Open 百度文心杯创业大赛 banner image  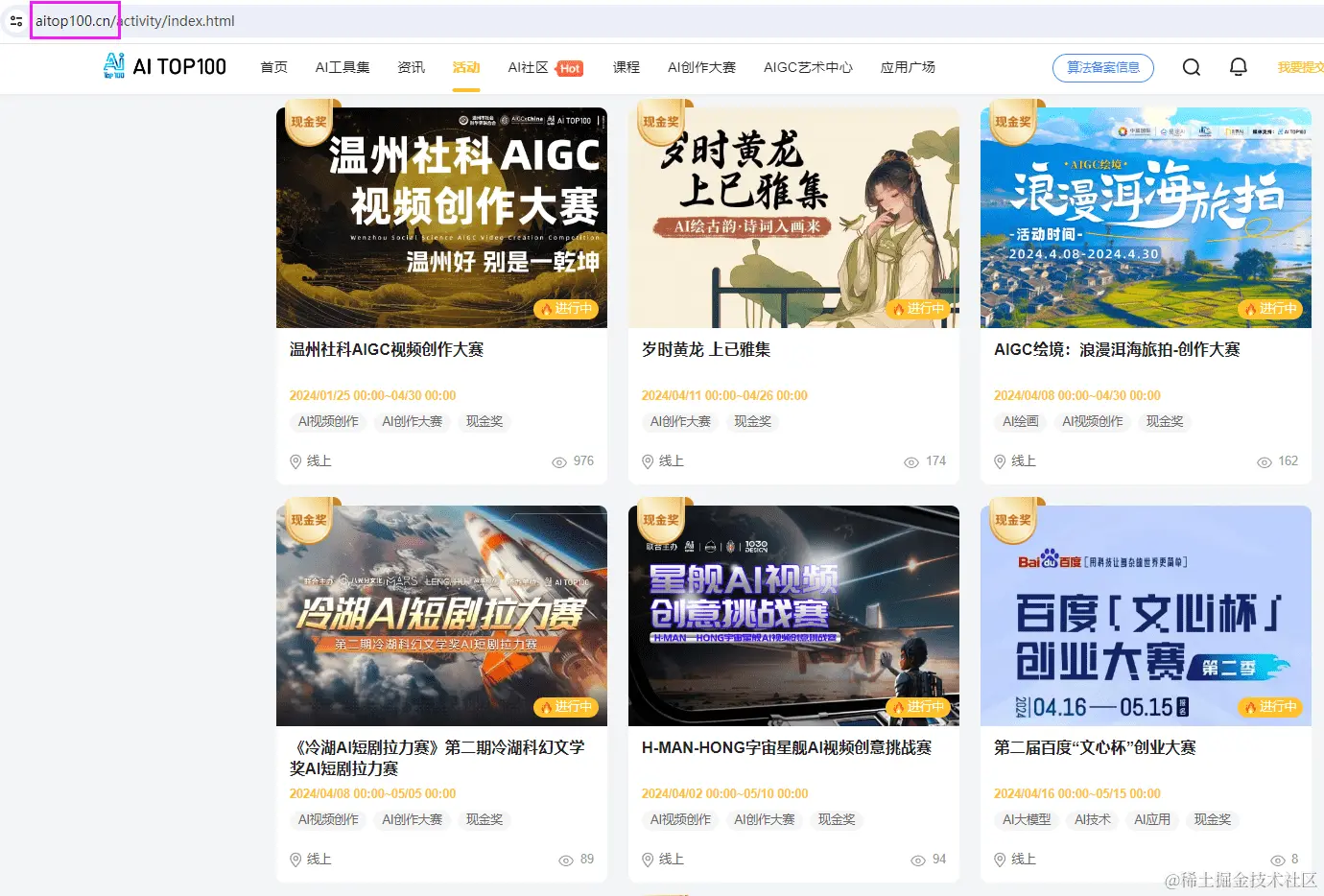[x=1146, y=616]
